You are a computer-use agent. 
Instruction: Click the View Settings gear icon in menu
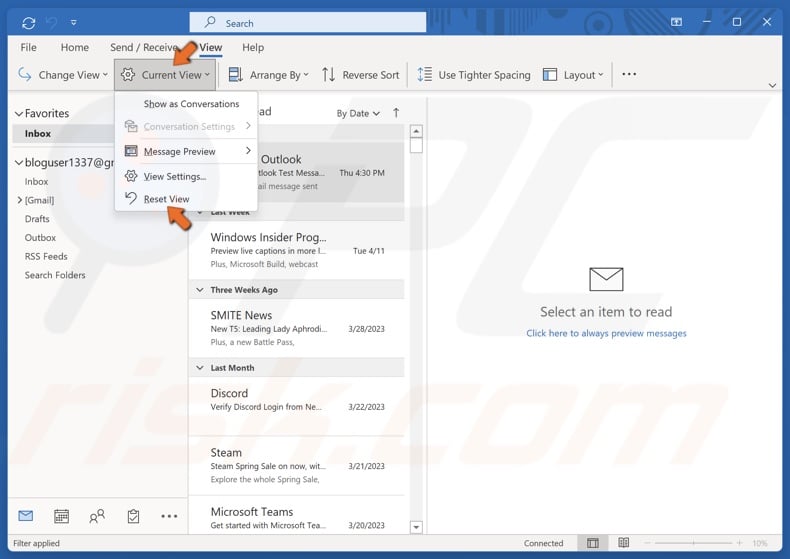131,176
